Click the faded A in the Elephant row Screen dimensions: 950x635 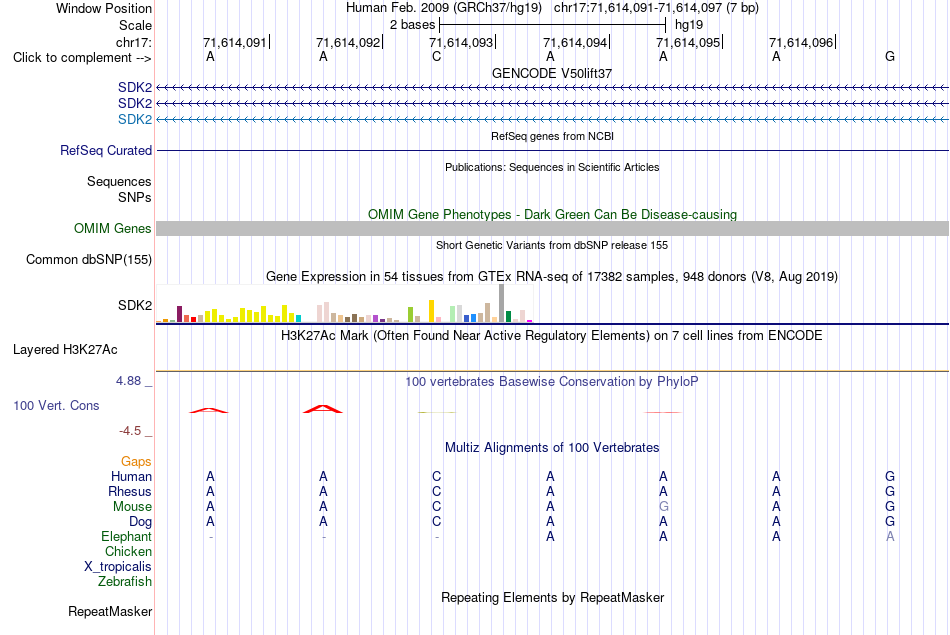tap(890, 536)
